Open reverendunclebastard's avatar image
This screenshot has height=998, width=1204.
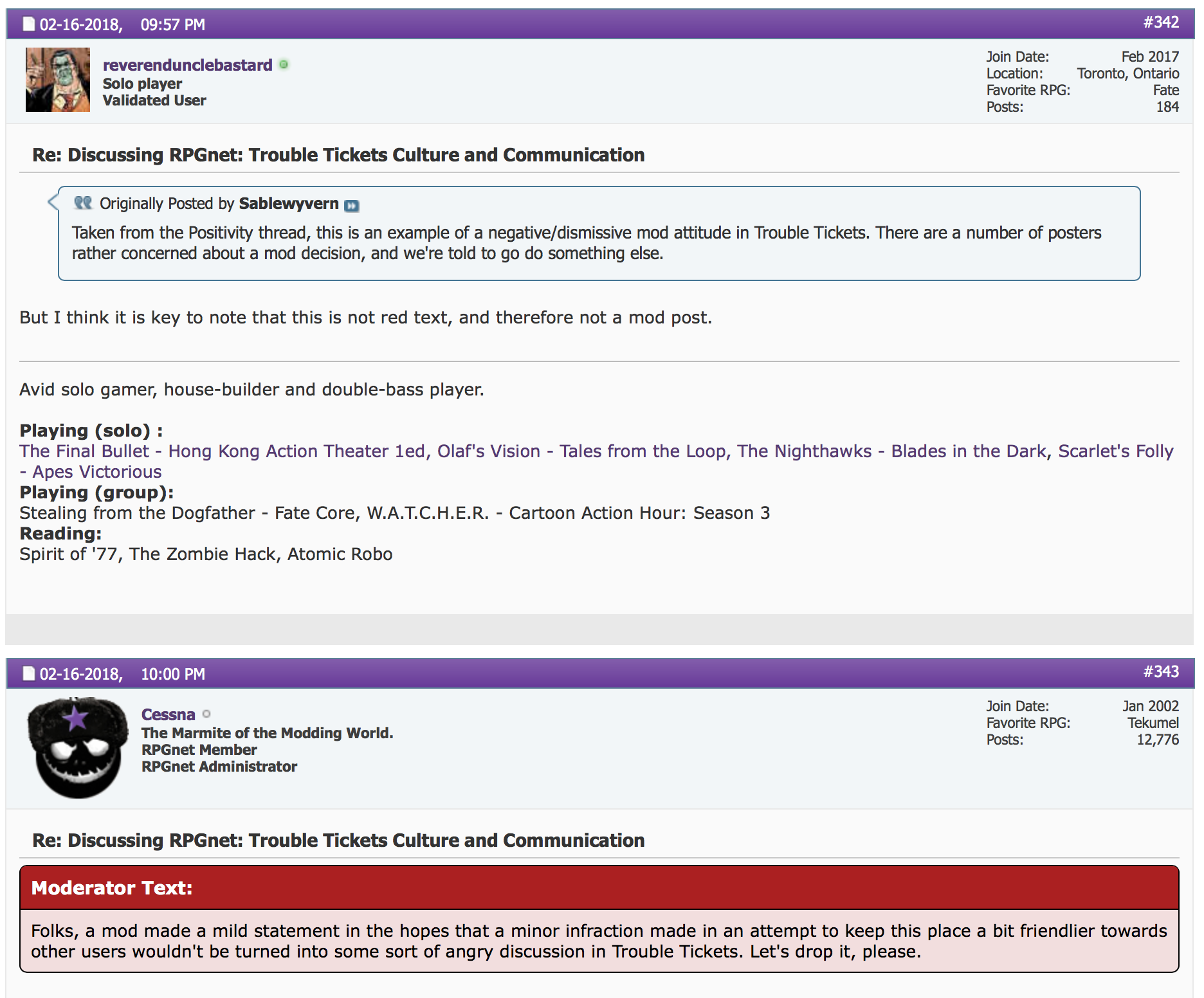point(58,80)
